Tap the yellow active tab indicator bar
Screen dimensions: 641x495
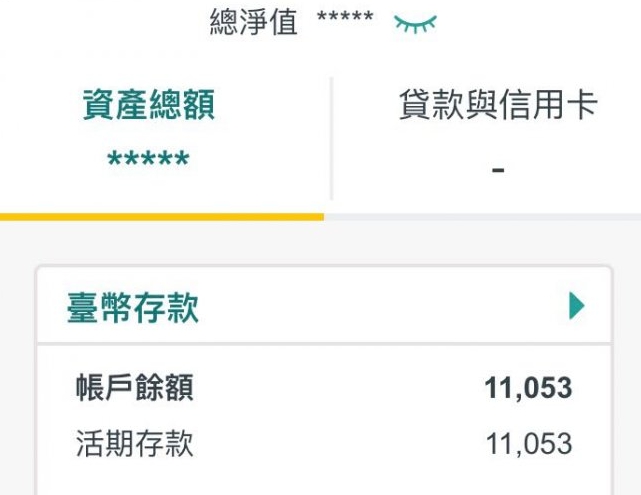(x=162, y=216)
